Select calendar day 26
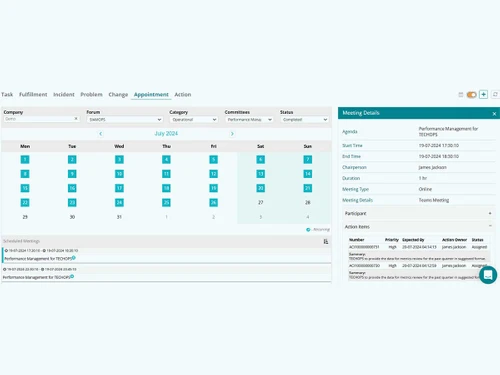This screenshot has width=500, height=375. point(214,202)
